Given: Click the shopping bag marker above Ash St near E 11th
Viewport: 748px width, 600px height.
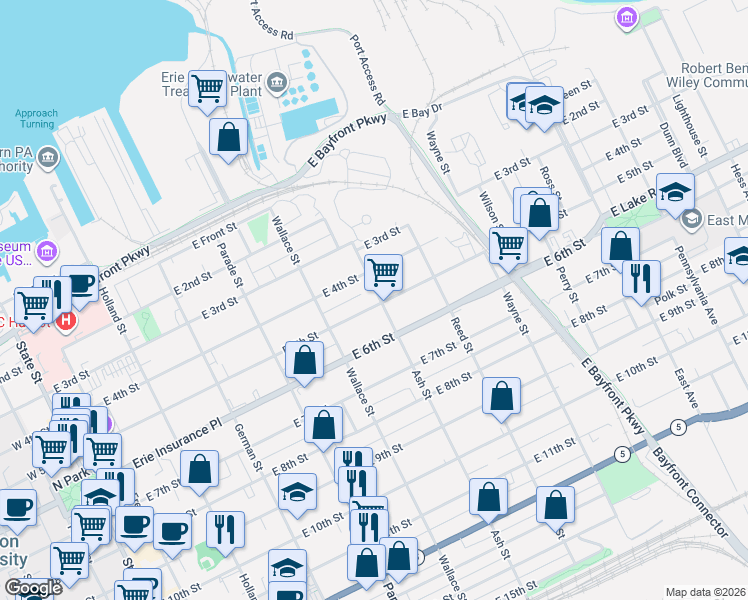Looking at the screenshot, I should (x=488, y=498).
